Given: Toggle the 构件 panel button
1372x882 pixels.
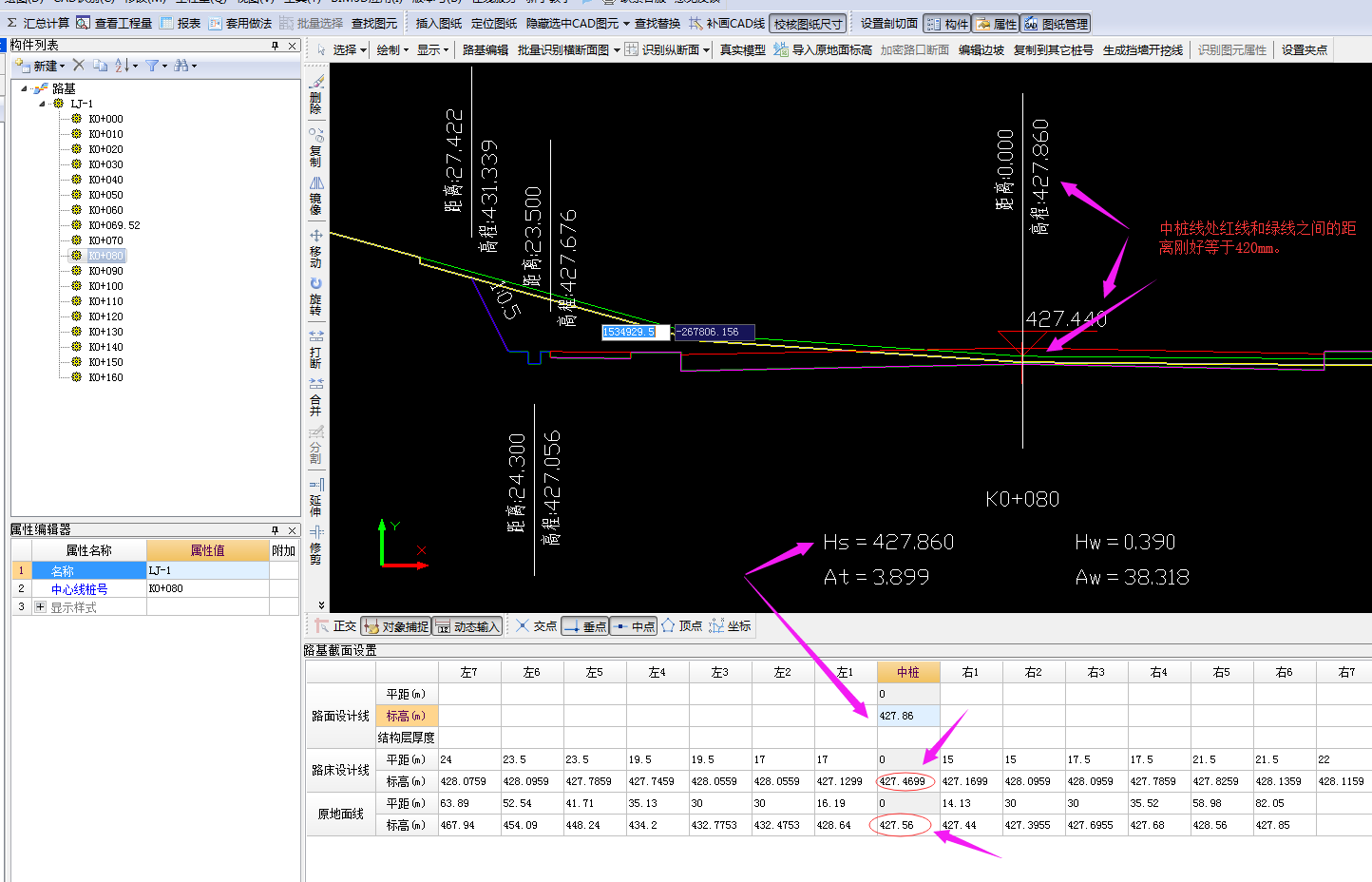Looking at the screenshot, I should click(947, 24).
